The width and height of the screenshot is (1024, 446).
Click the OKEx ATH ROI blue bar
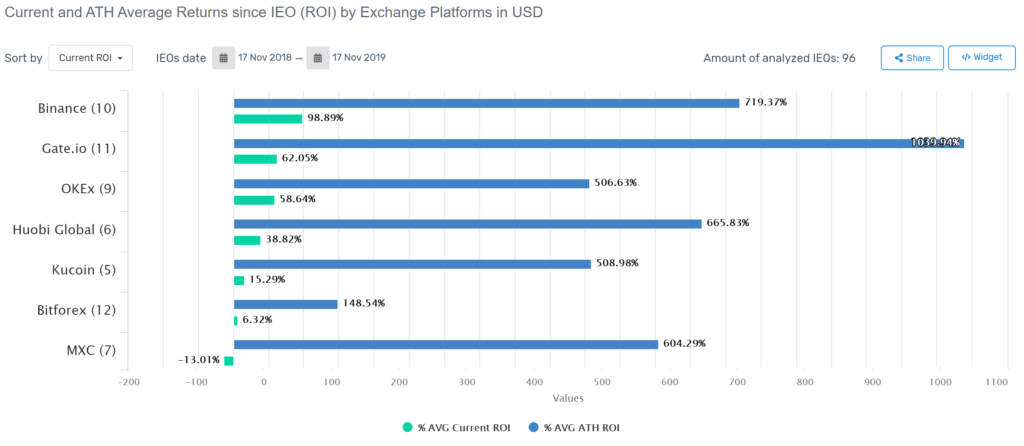tap(411, 183)
